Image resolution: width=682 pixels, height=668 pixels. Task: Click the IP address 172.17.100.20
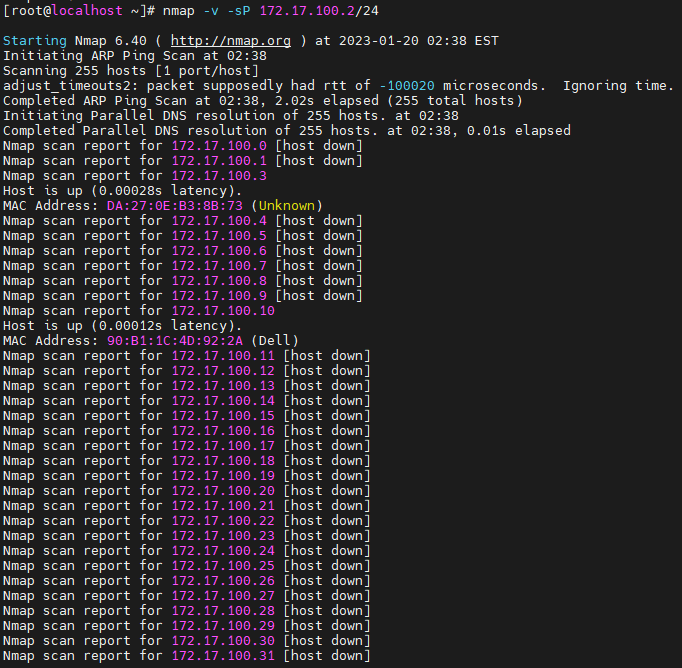222,491
